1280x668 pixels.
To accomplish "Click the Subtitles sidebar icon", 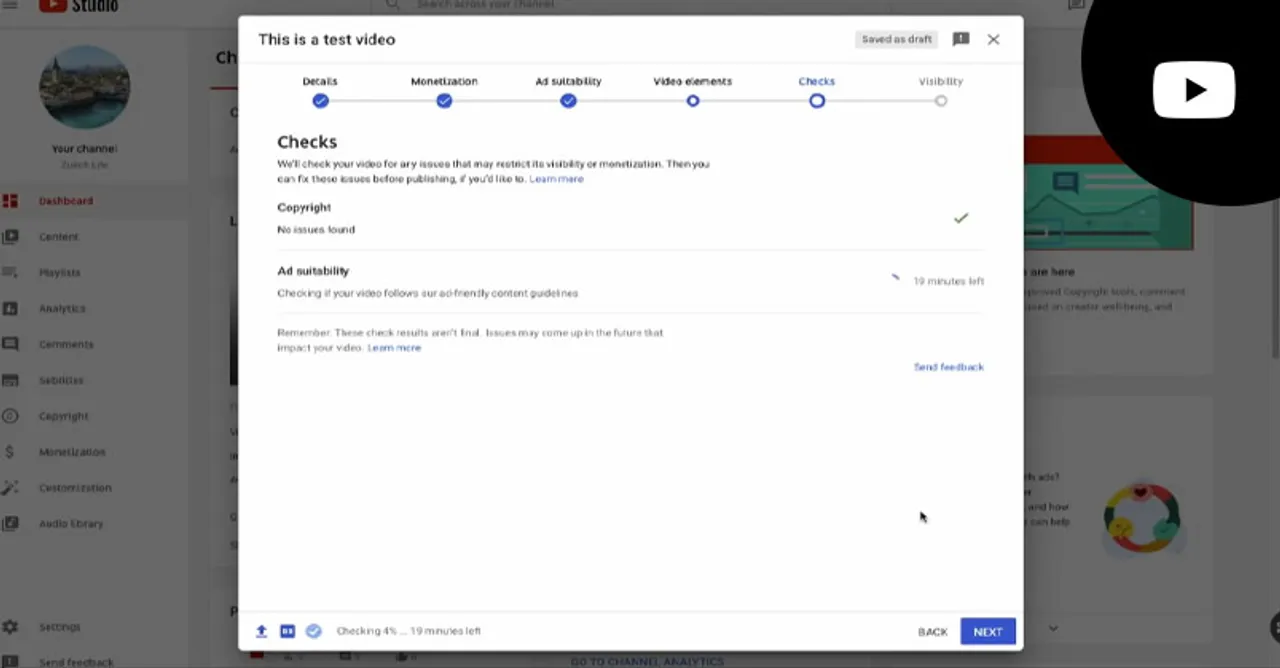I will [x=10, y=380].
